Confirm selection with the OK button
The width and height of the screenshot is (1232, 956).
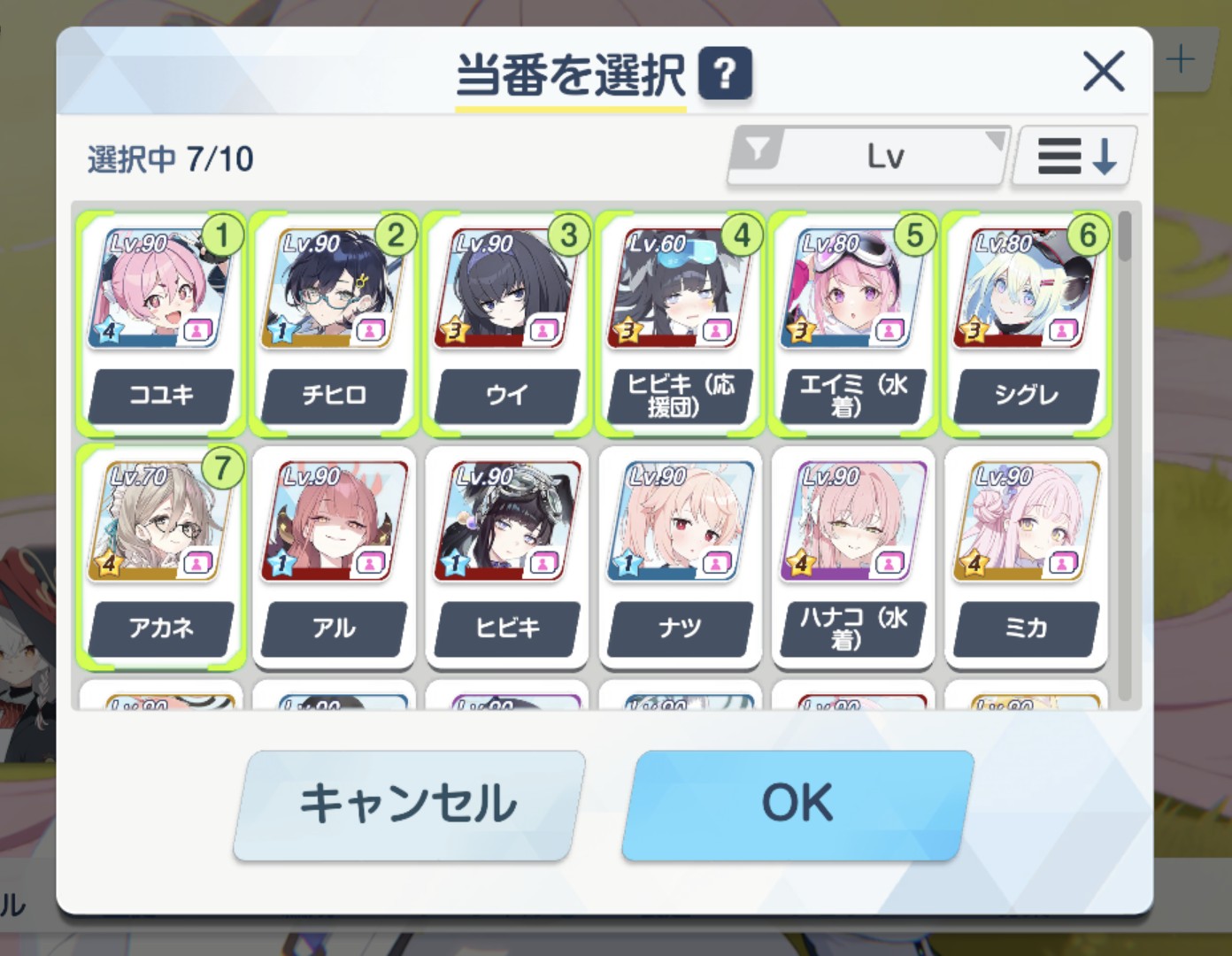[797, 805]
